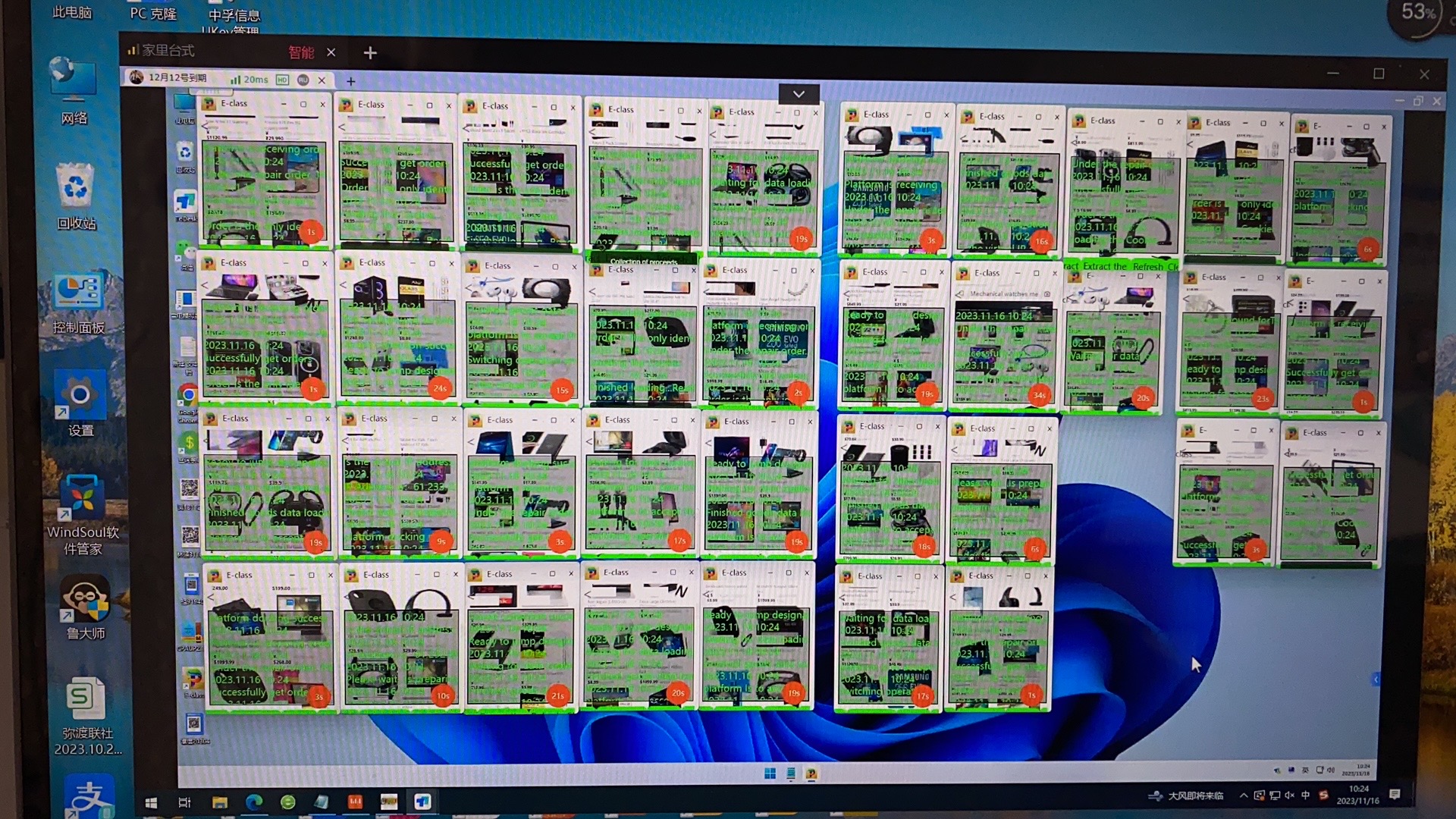Click the green Extract the button
The width and height of the screenshot is (1456, 819).
(1104, 266)
